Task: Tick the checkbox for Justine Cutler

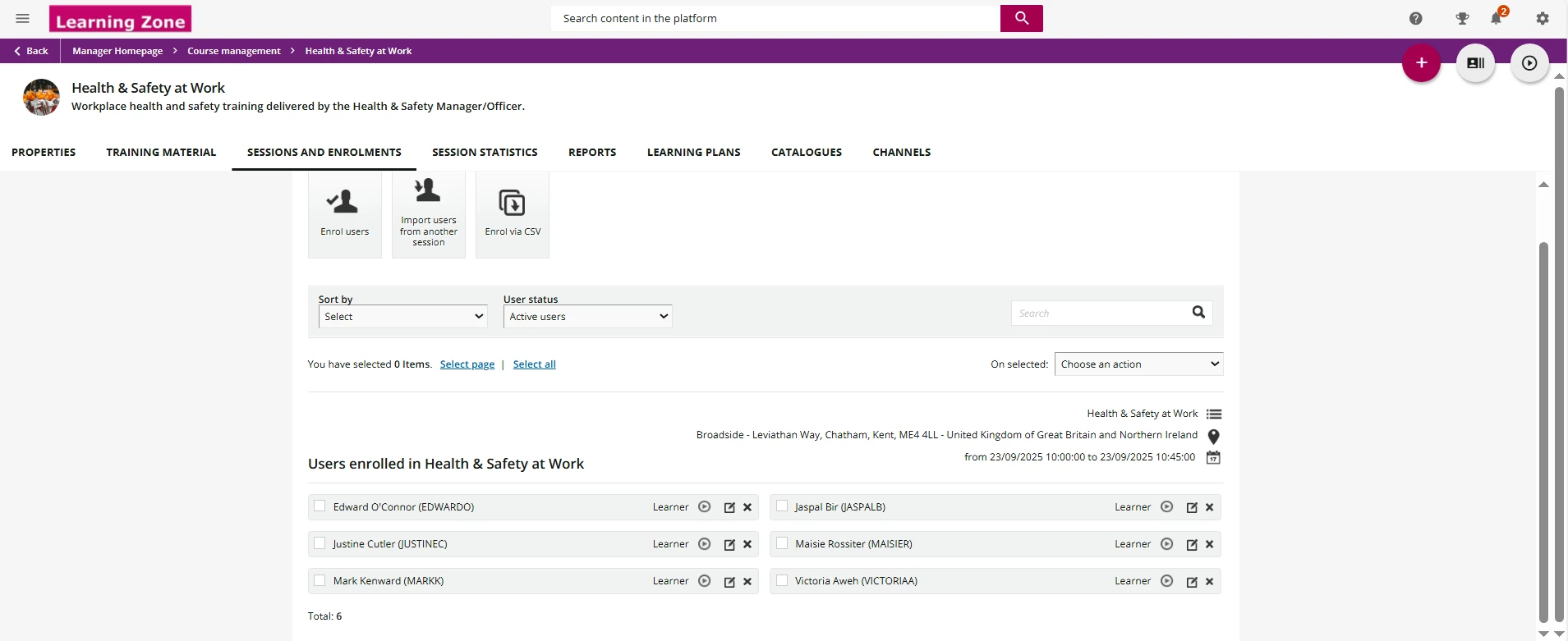Action: [320, 543]
